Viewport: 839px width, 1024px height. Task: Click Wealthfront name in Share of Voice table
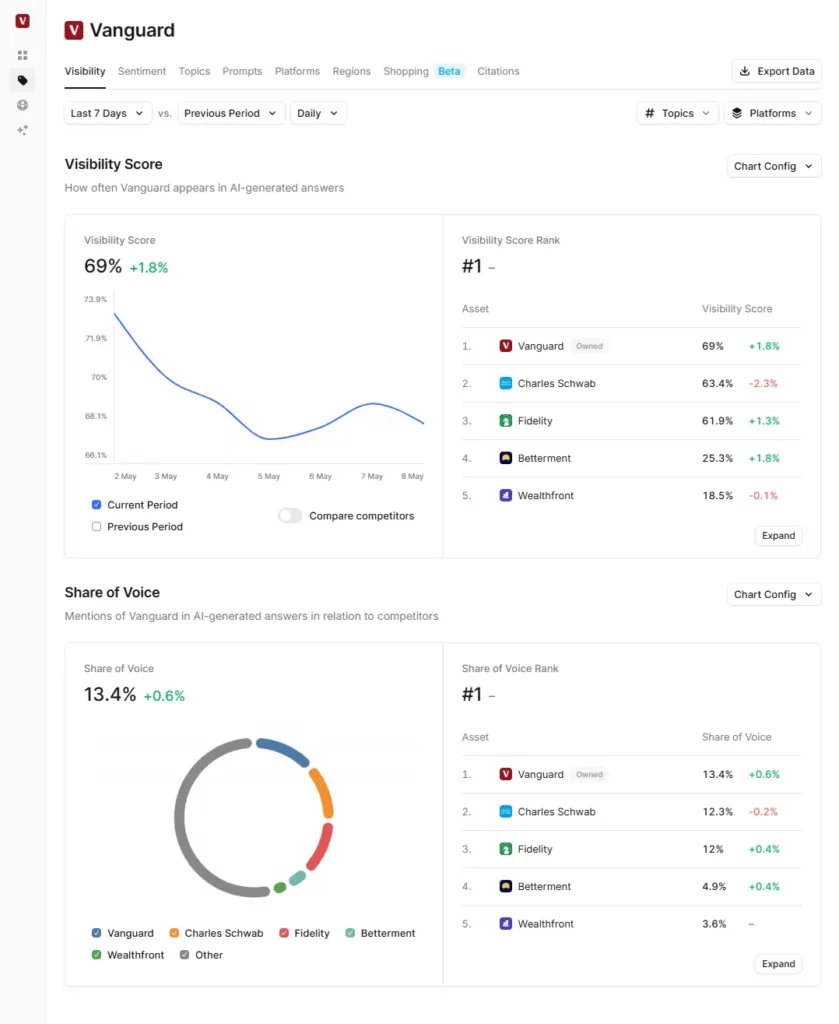[x=546, y=923]
